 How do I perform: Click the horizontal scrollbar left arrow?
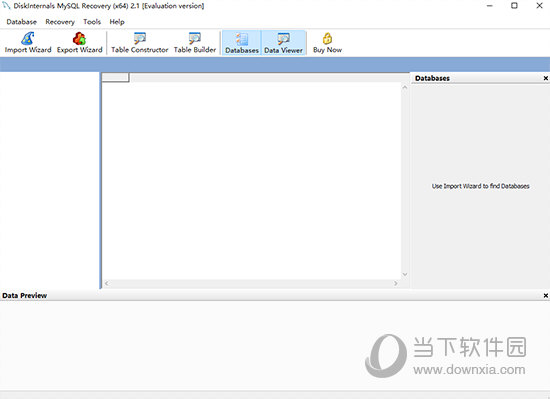tap(107, 283)
